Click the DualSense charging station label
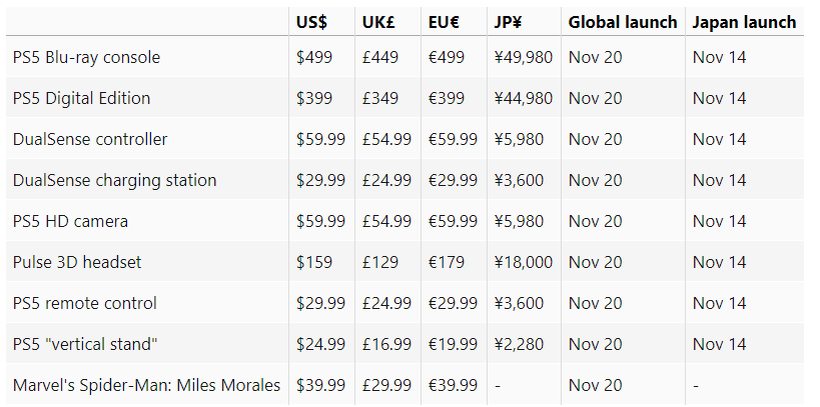This screenshot has width=820, height=407. [x=114, y=180]
